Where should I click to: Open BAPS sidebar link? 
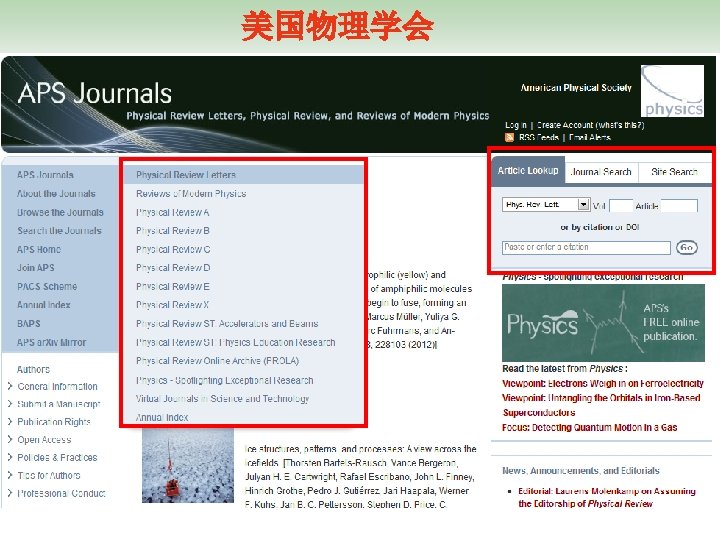point(28,324)
